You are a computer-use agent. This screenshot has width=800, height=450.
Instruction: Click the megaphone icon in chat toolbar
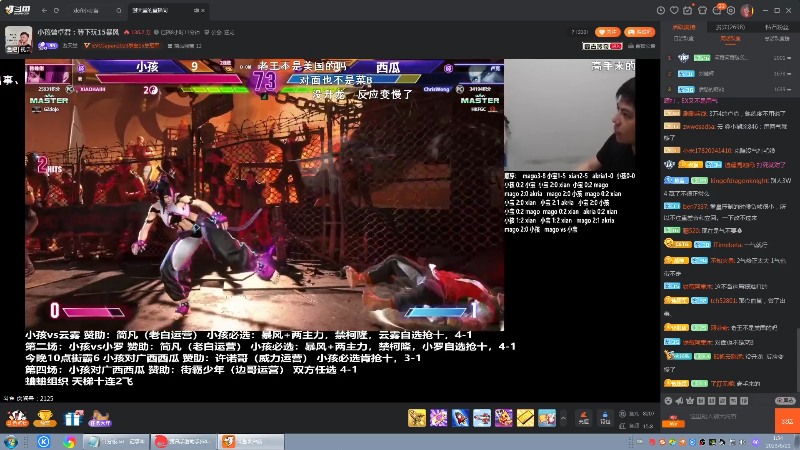pos(679,401)
